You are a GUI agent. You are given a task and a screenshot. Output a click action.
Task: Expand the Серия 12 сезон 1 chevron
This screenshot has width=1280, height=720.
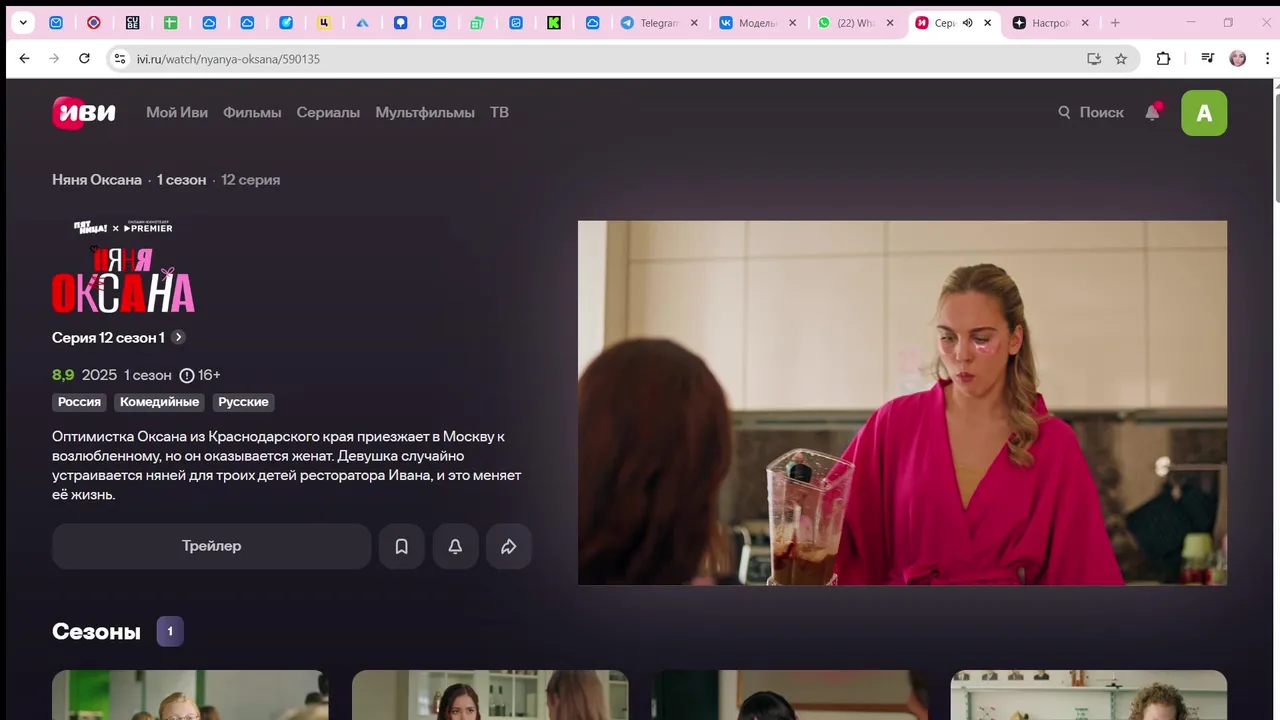(178, 337)
